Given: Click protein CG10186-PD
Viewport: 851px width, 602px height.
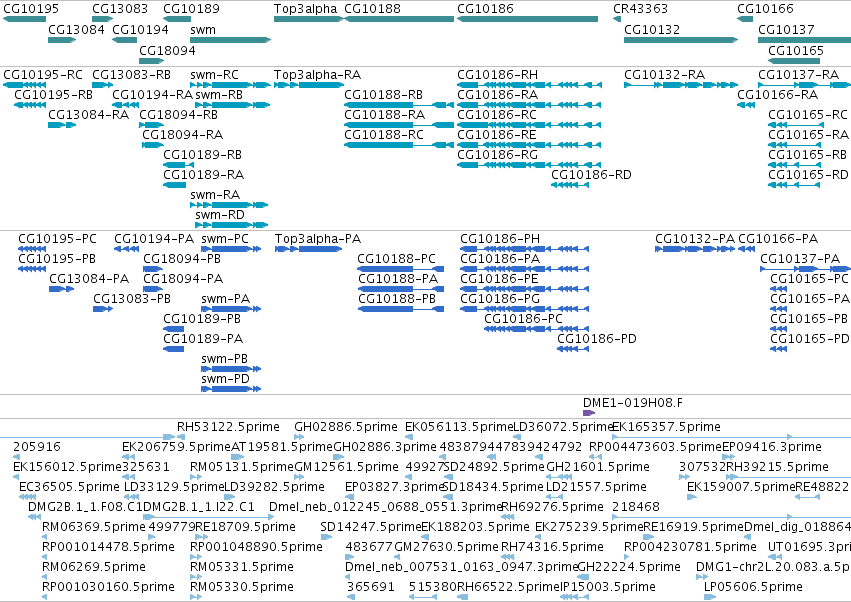Looking at the screenshot, I should tap(597, 339).
